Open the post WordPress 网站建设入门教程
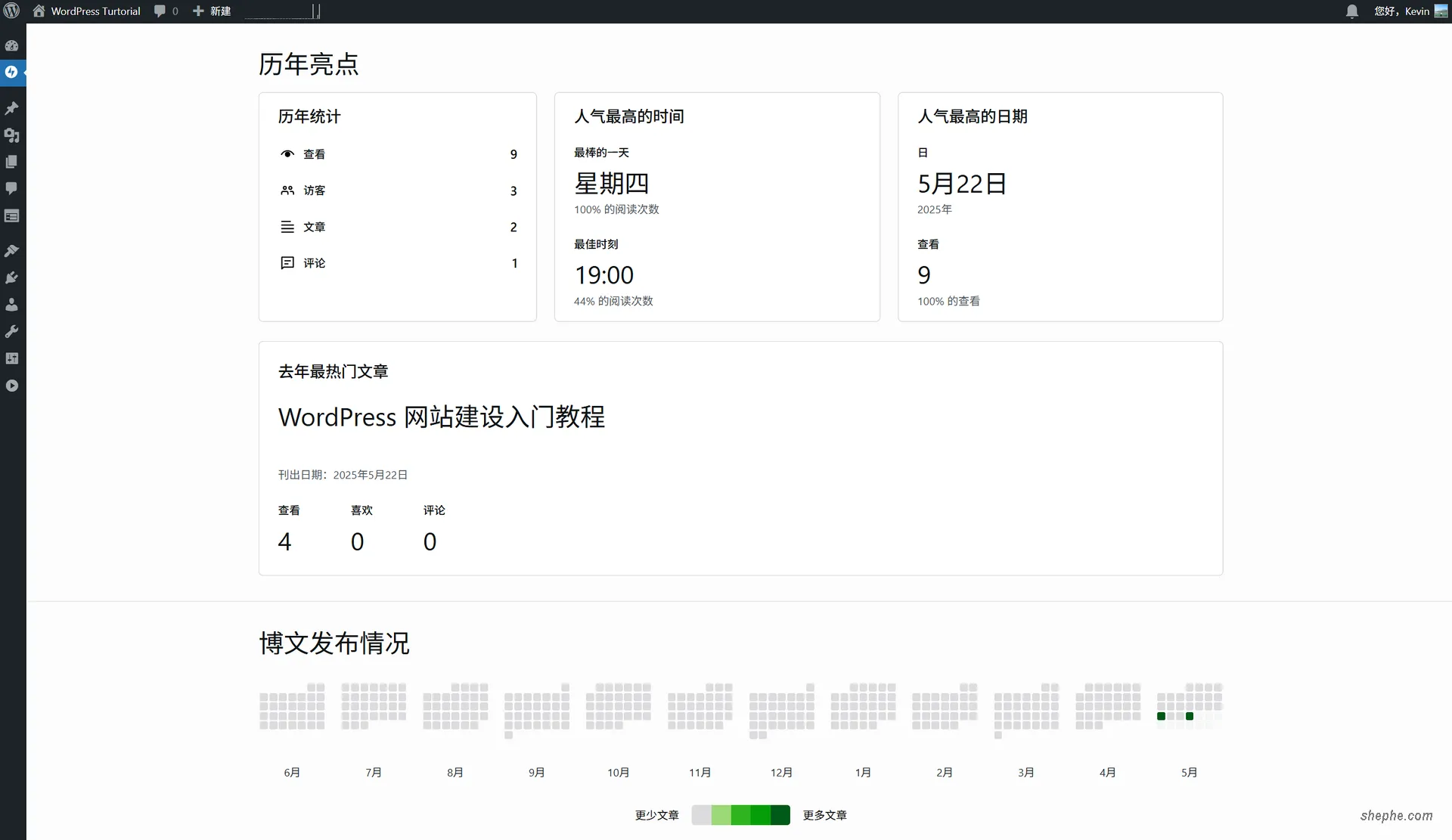Screen dimensions: 1452x840 pyautogui.click(x=442, y=417)
